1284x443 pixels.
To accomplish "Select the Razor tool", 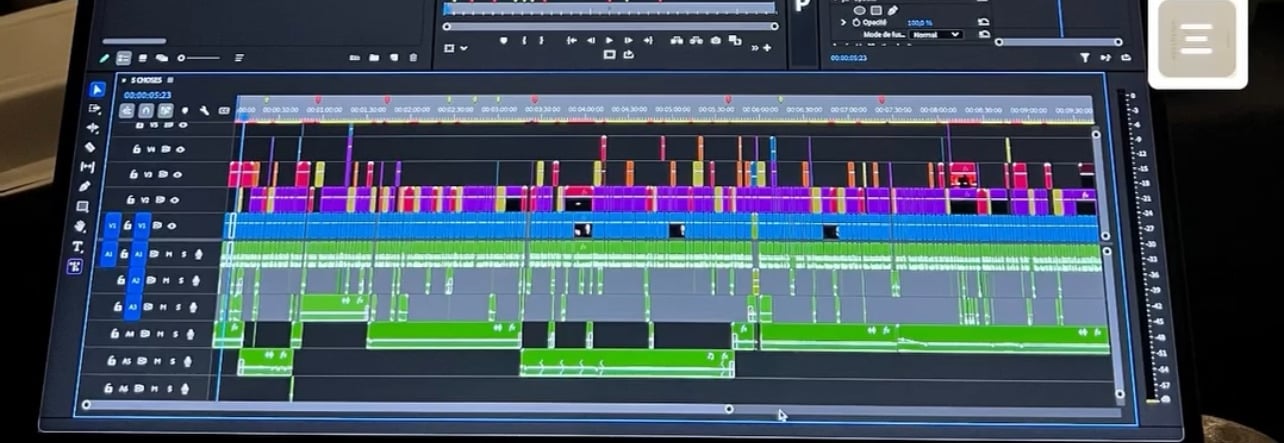I will coord(91,147).
